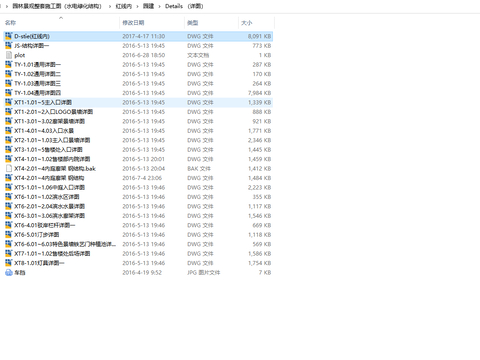Click the XT6-2.01~2.04 DWG file icon
The width and height of the screenshot is (480, 360).
(9, 206)
